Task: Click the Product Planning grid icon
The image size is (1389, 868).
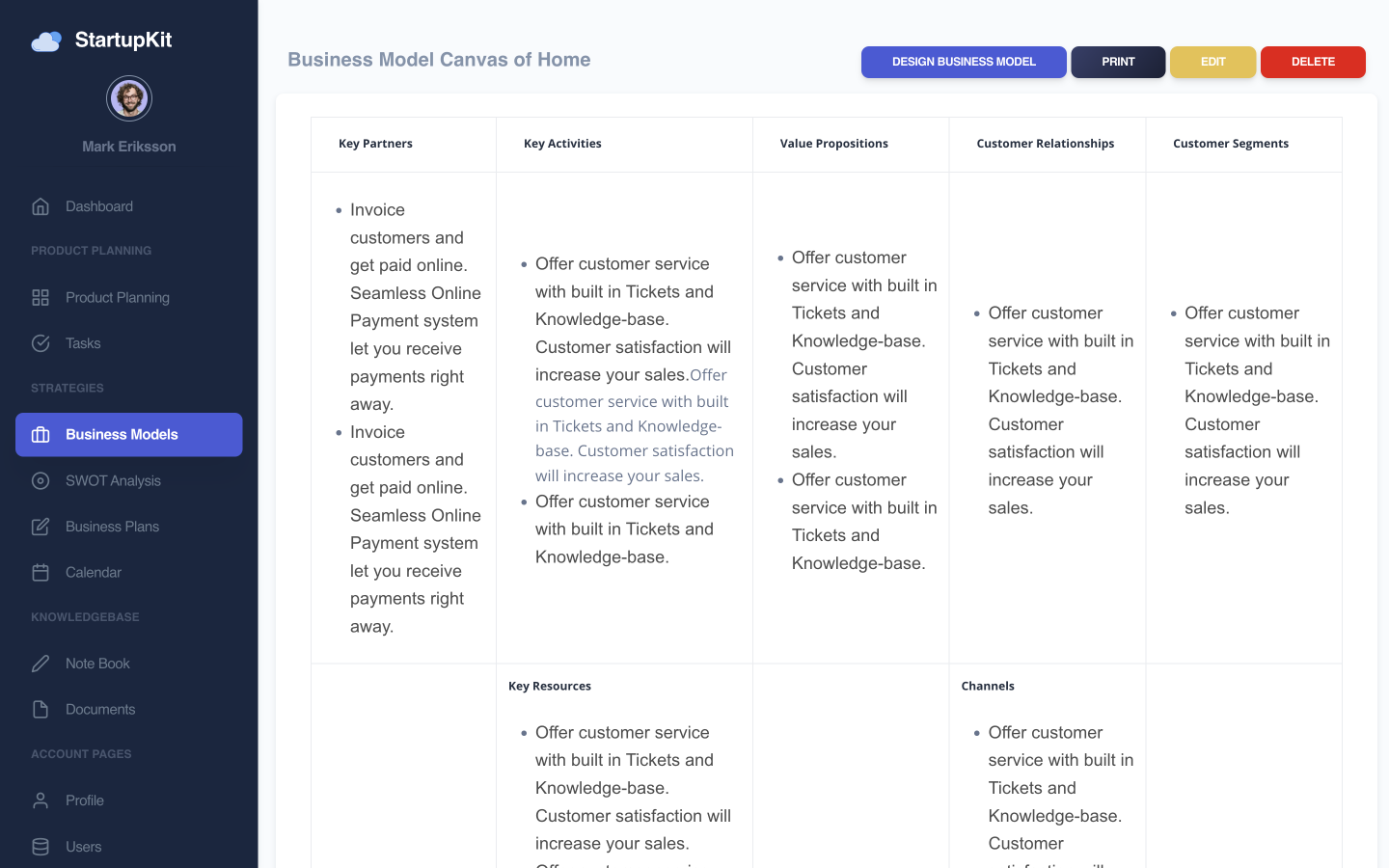Action: [x=41, y=298]
